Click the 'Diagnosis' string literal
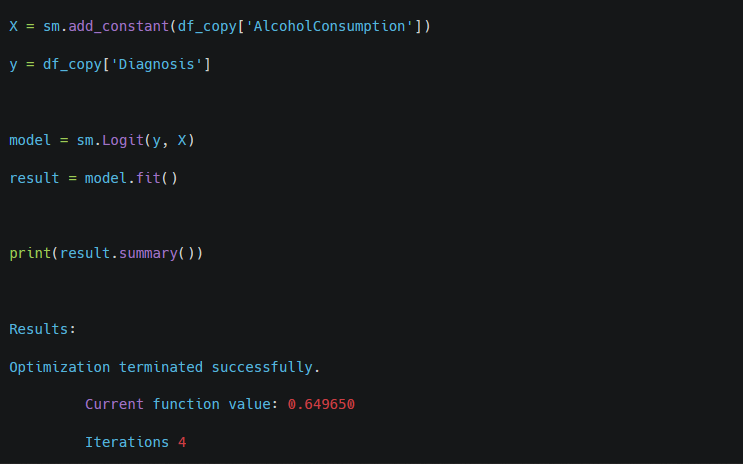The width and height of the screenshot is (743, 464). pyautogui.click(x=165, y=64)
